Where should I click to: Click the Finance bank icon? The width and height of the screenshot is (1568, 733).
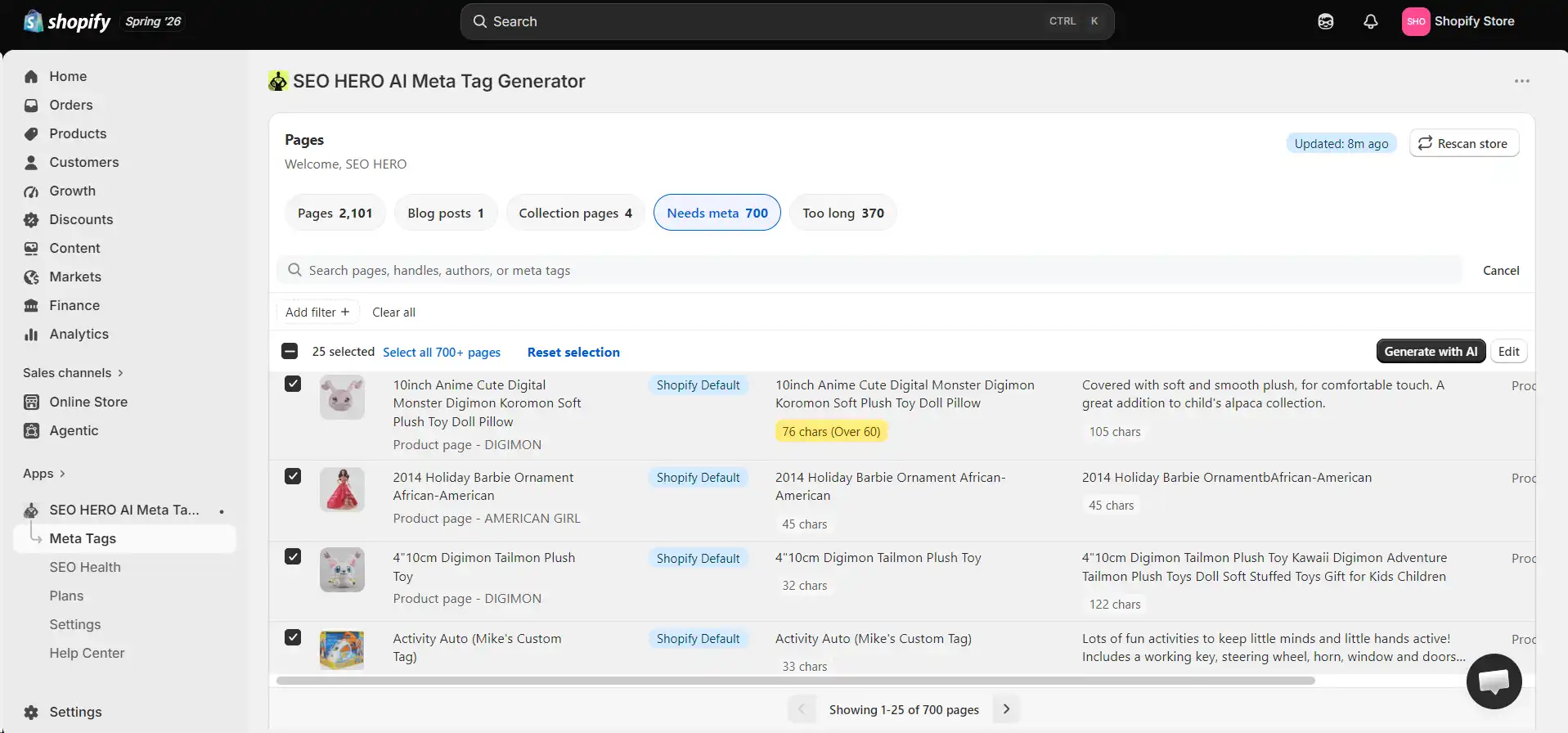[31, 305]
